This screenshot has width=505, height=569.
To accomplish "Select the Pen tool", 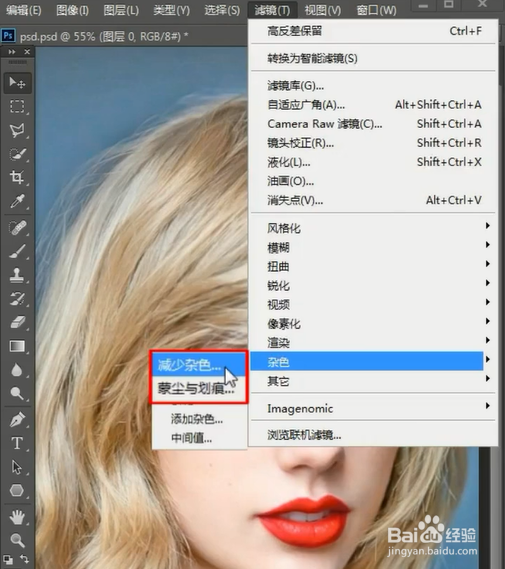I will (x=17, y=420).
